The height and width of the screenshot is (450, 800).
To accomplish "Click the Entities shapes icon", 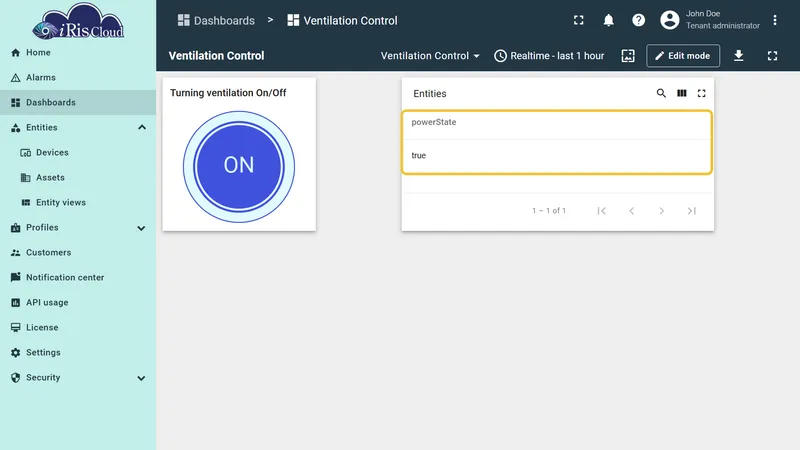I will 15,128.
